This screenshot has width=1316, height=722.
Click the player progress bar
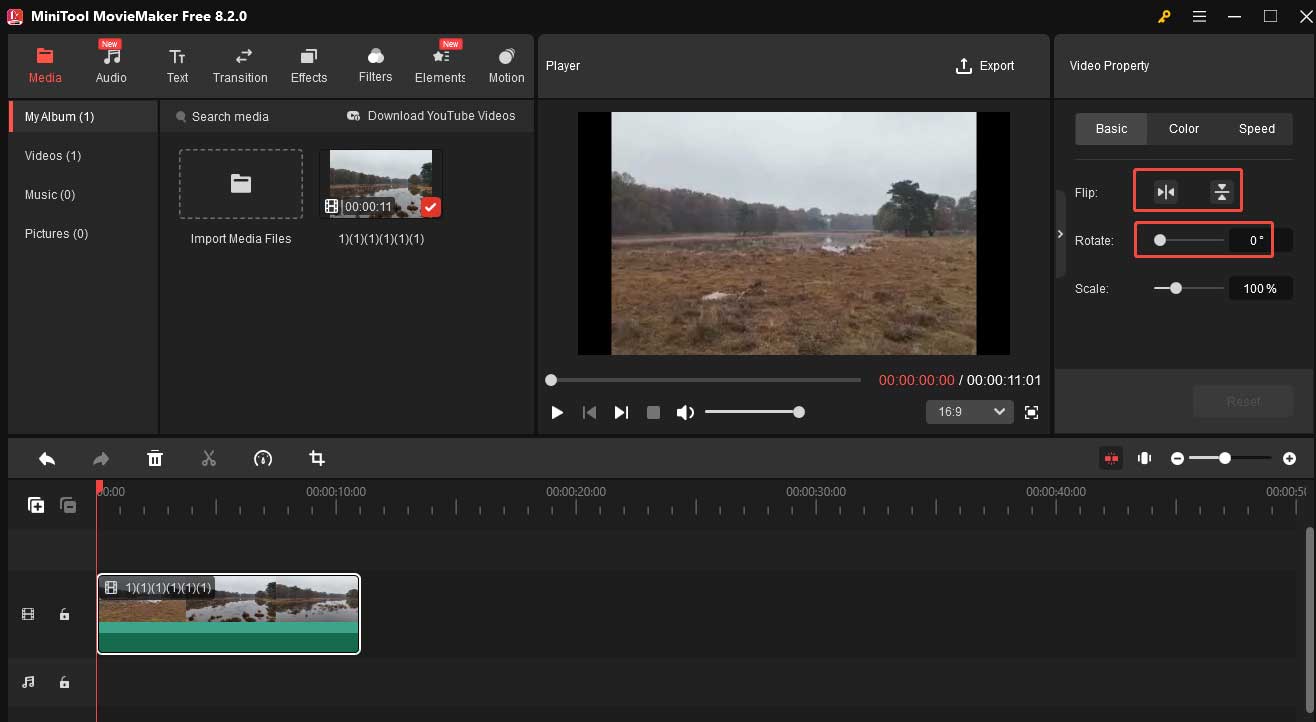tap(705, 380)
